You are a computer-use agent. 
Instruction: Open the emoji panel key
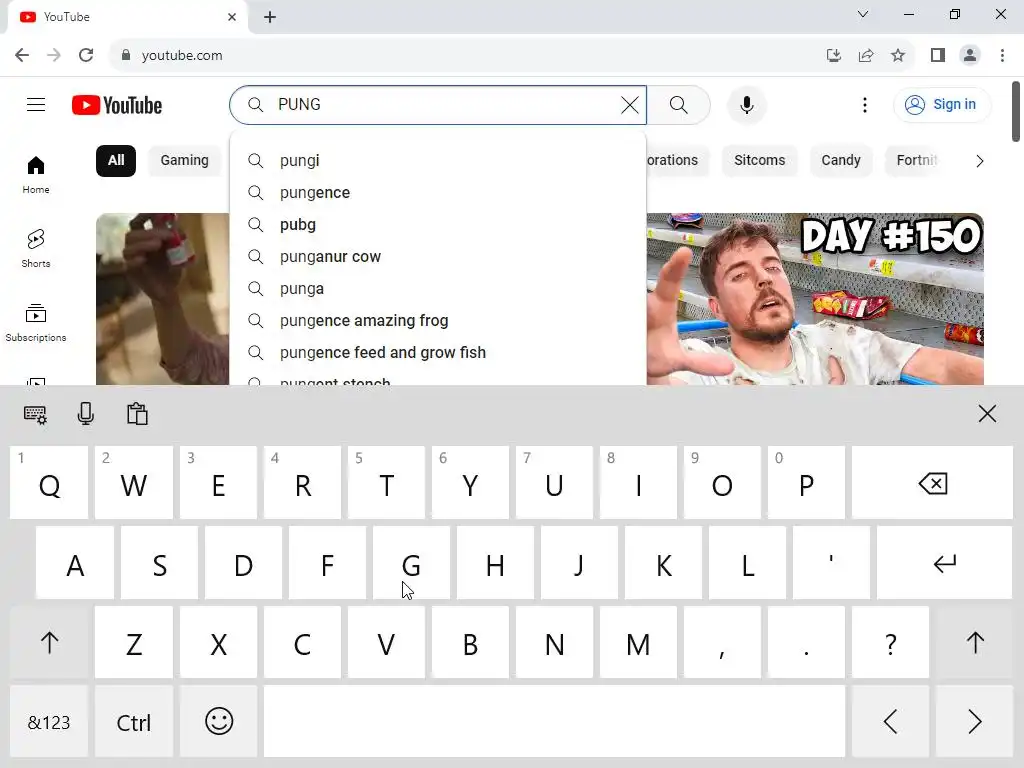(219, 722)
